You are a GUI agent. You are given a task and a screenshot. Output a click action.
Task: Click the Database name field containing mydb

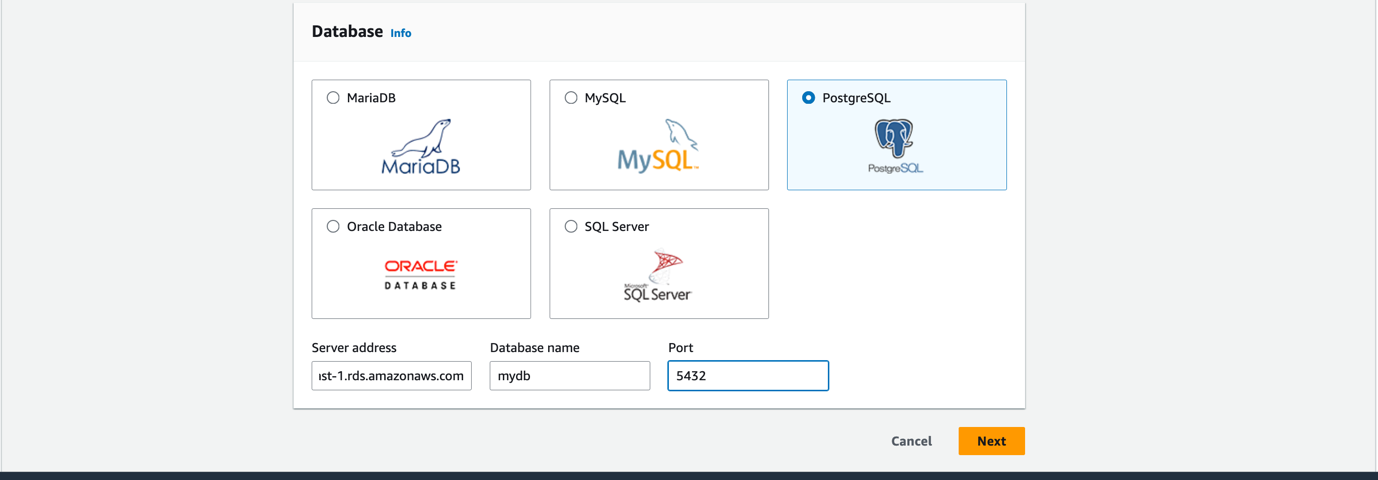[570, 376]
